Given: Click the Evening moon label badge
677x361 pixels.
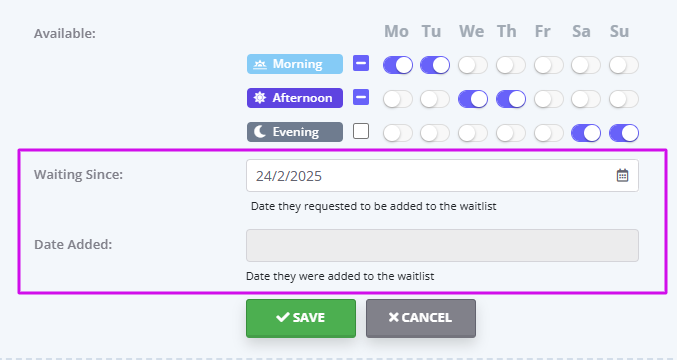Looking at the screenshot, I should coord(295,132).
